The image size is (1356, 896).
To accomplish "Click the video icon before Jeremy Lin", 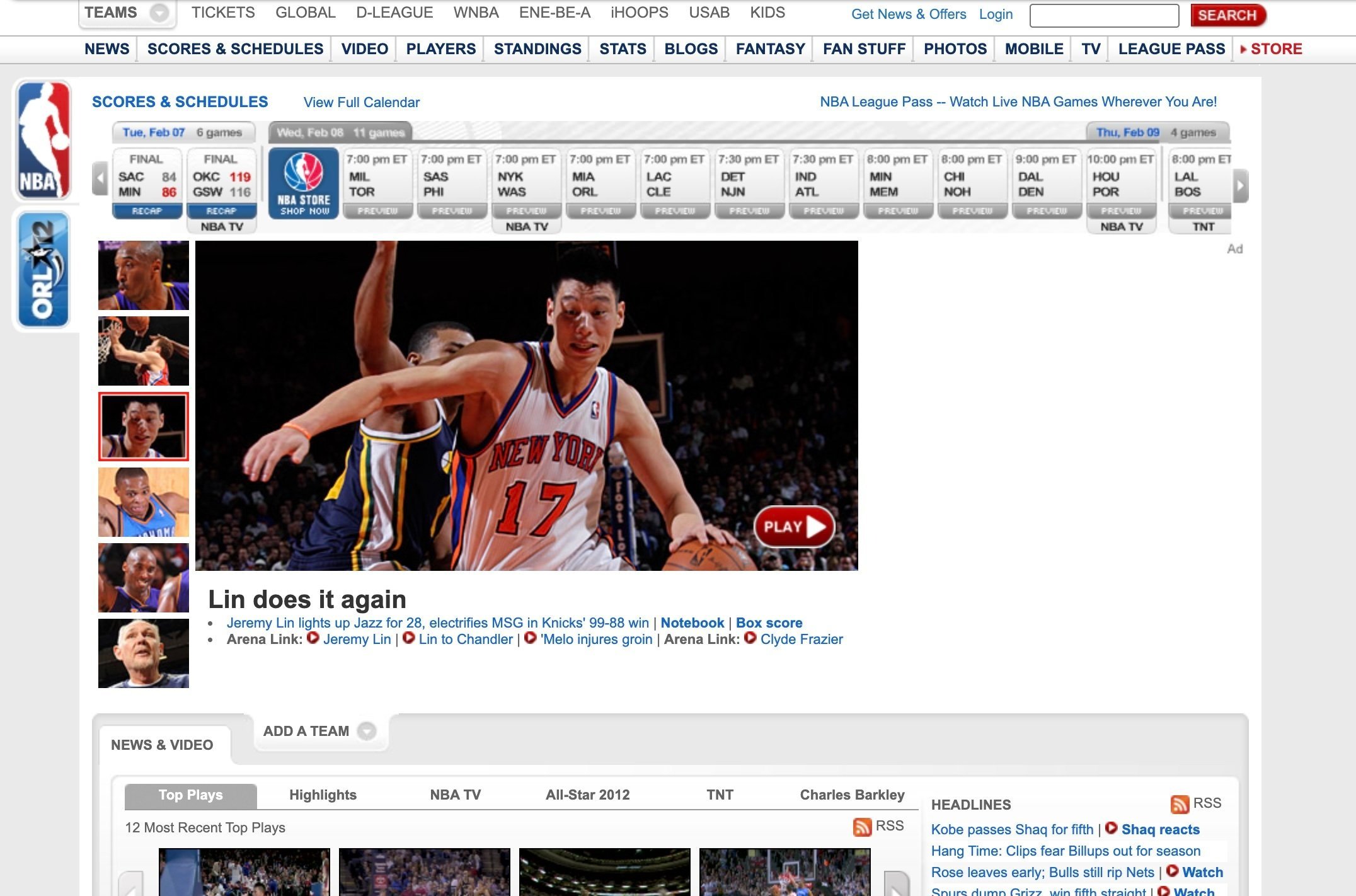I will [313, 638].
